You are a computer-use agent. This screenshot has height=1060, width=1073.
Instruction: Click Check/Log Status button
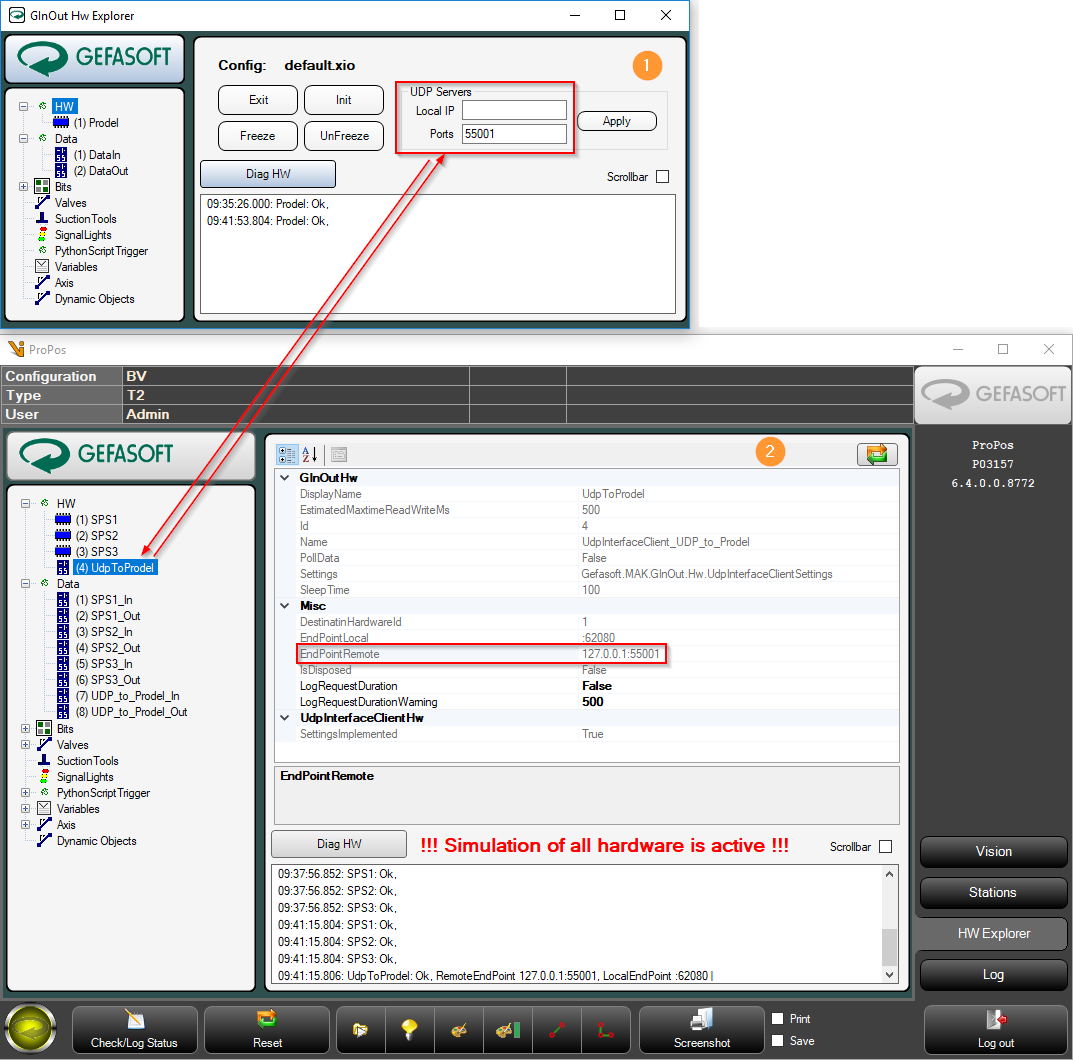tap(134, 1029)
